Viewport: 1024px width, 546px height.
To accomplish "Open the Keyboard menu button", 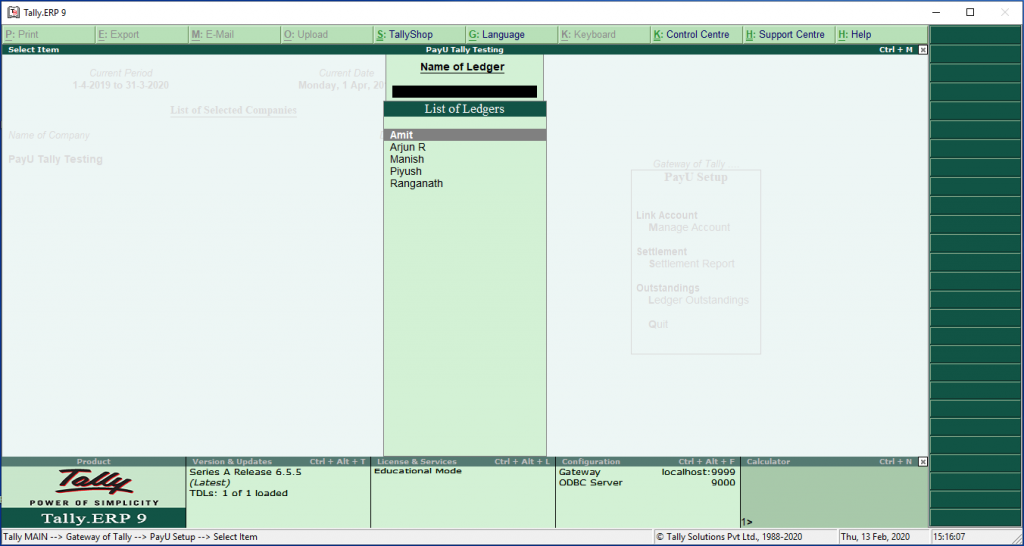I will [x=605, y=35].
